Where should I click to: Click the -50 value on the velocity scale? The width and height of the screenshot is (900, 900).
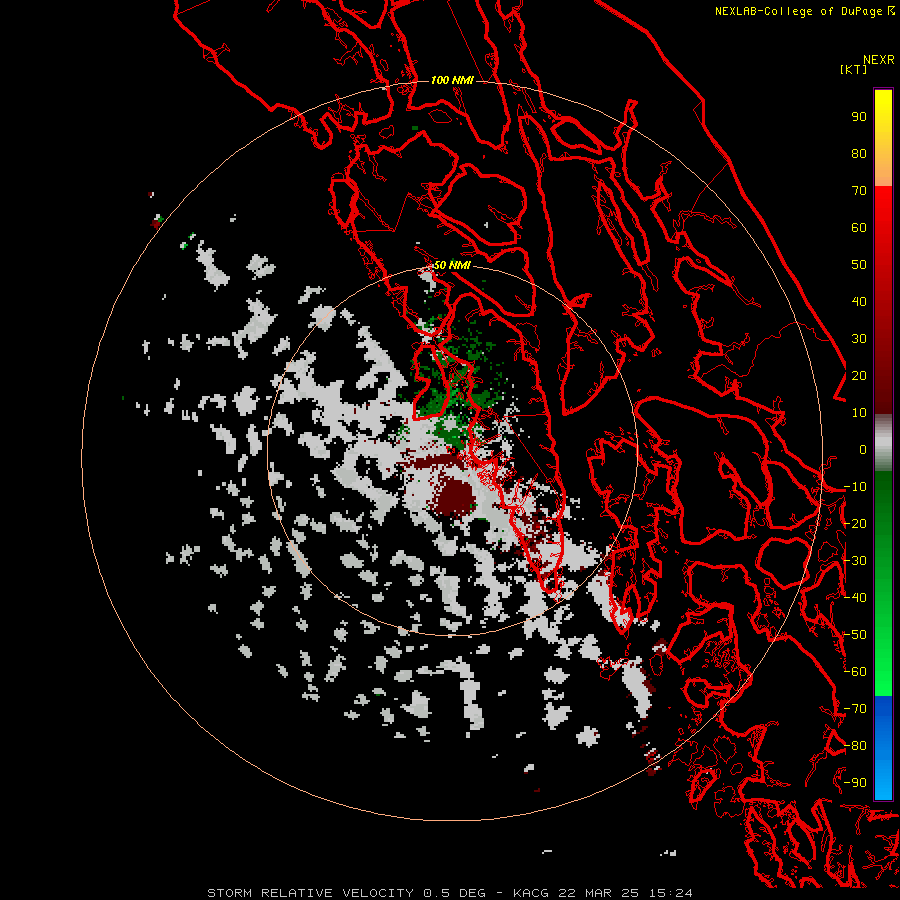855,635
